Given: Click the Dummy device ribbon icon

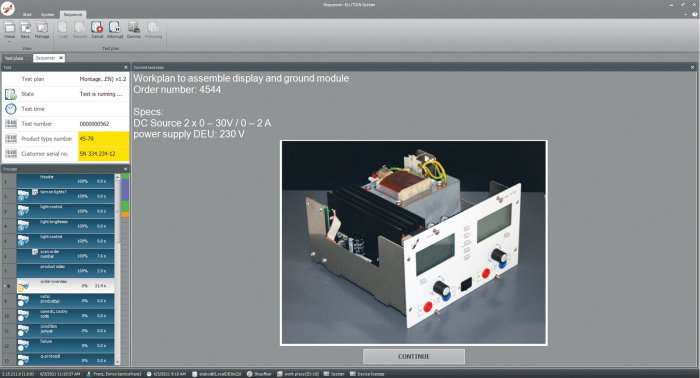Looking at the screenshot, I should click(x=133, y=28).
